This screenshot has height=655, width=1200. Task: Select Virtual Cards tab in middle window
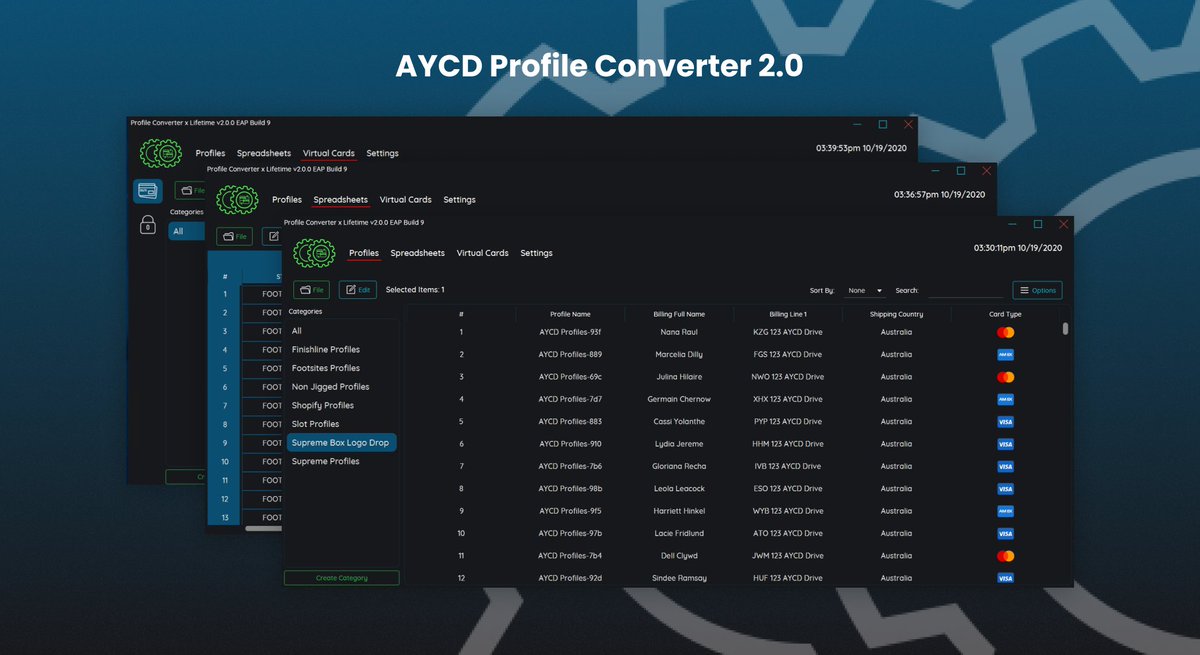click(x=406, y=200)
